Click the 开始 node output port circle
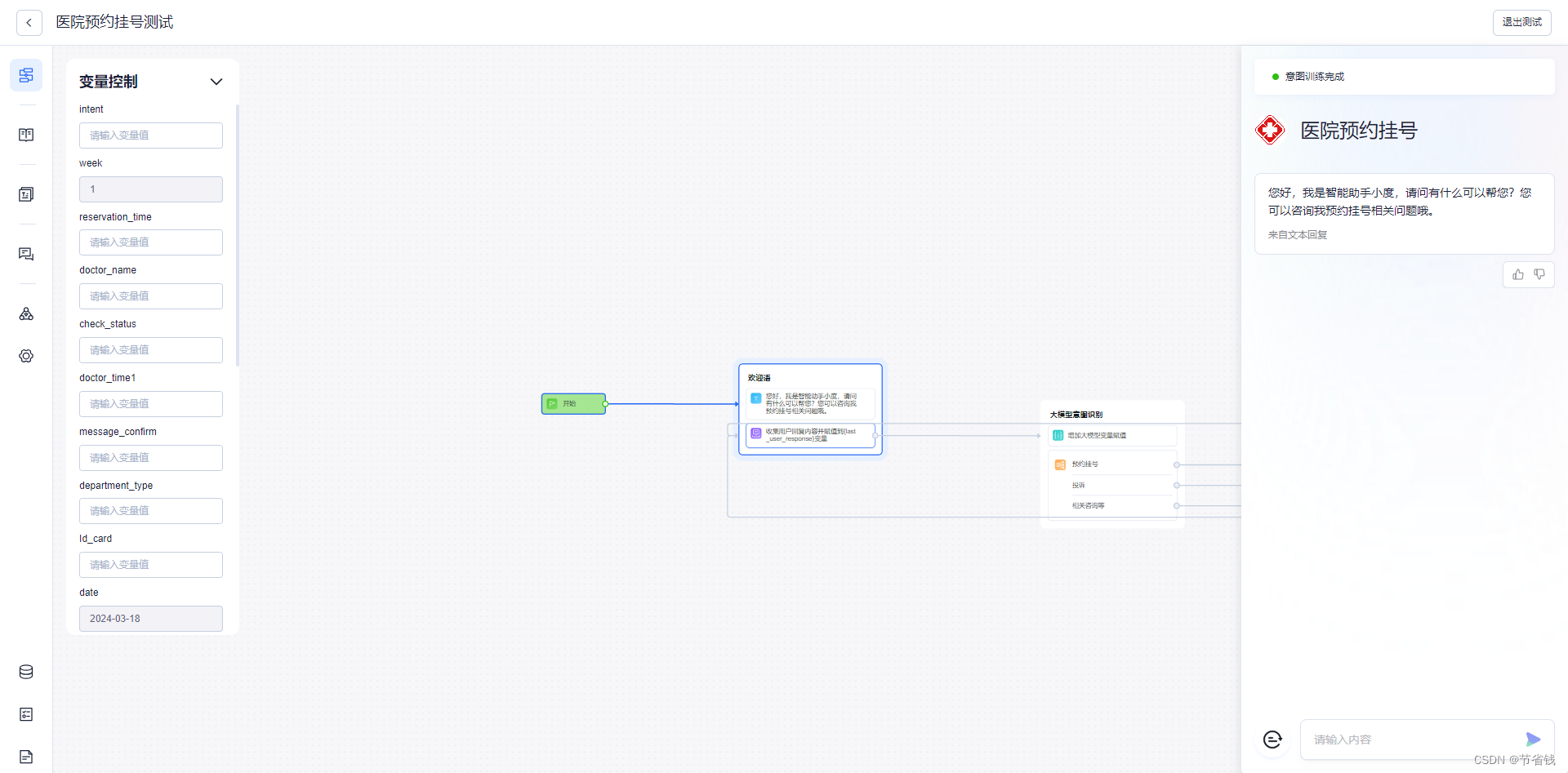The width and height of the screenshot is (1568, 773). [x=605, y=403]
